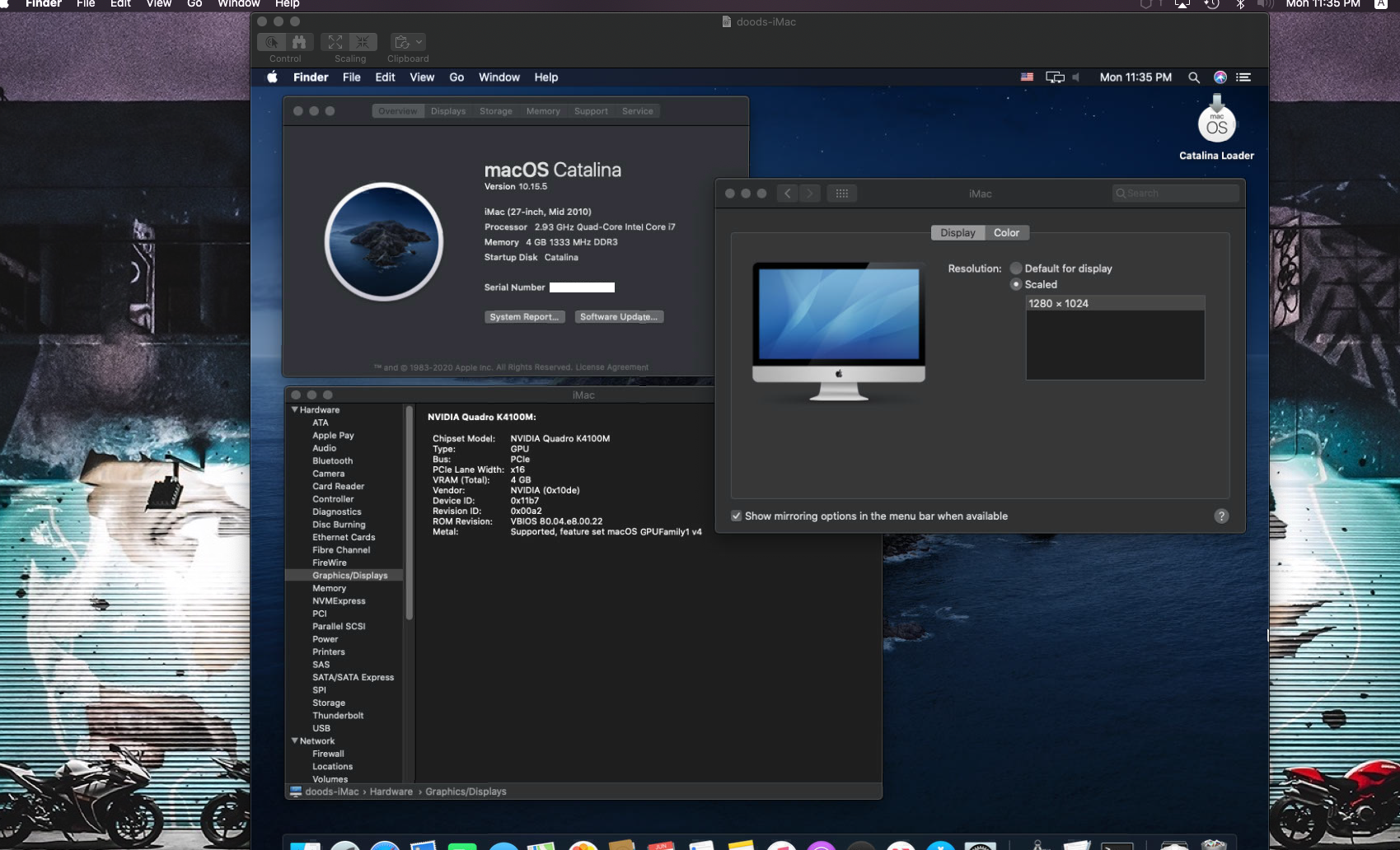This screenshot has width=1400, height=850.
Task: Open Time Machine icon in host menu bar
Action: point(1211,4)
